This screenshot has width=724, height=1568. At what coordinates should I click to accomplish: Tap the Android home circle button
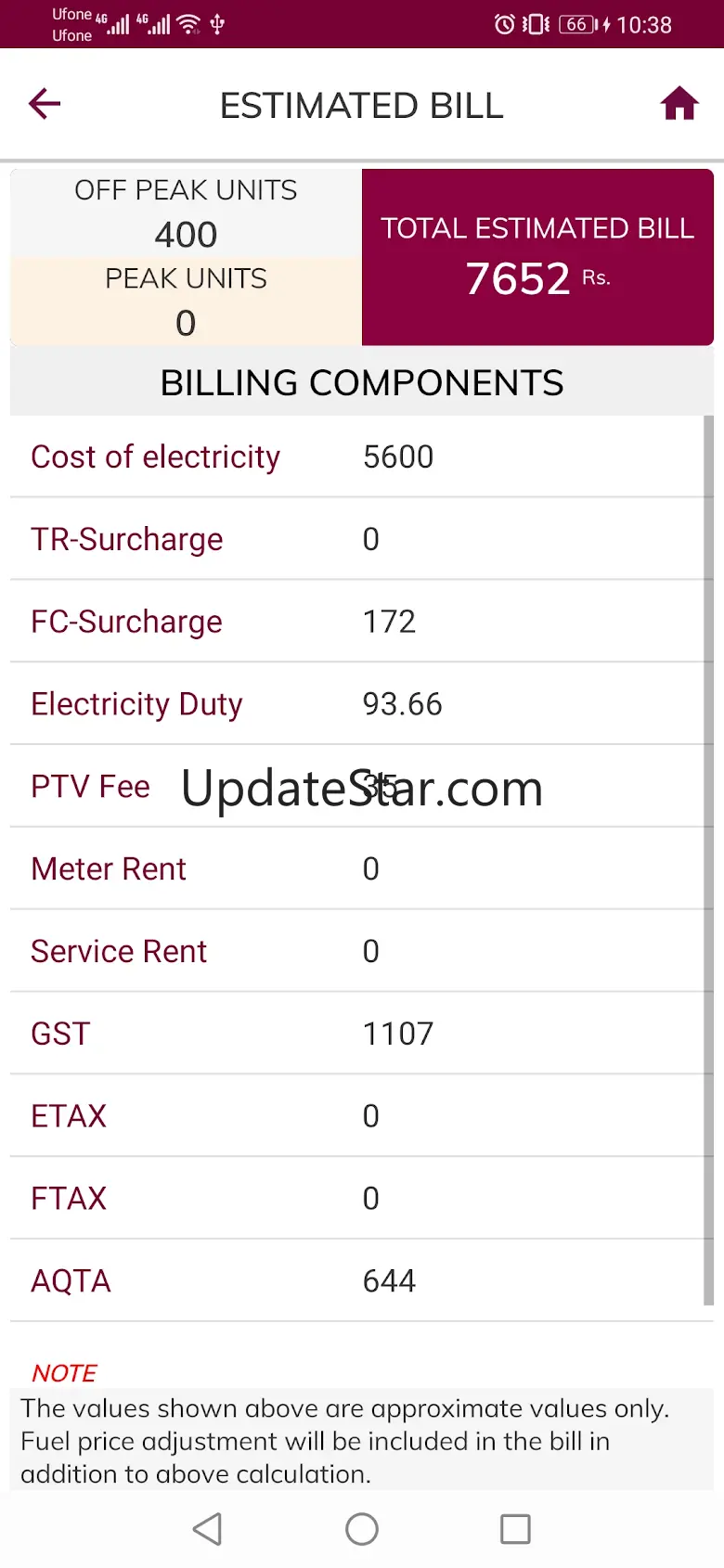coord(362,1529)
